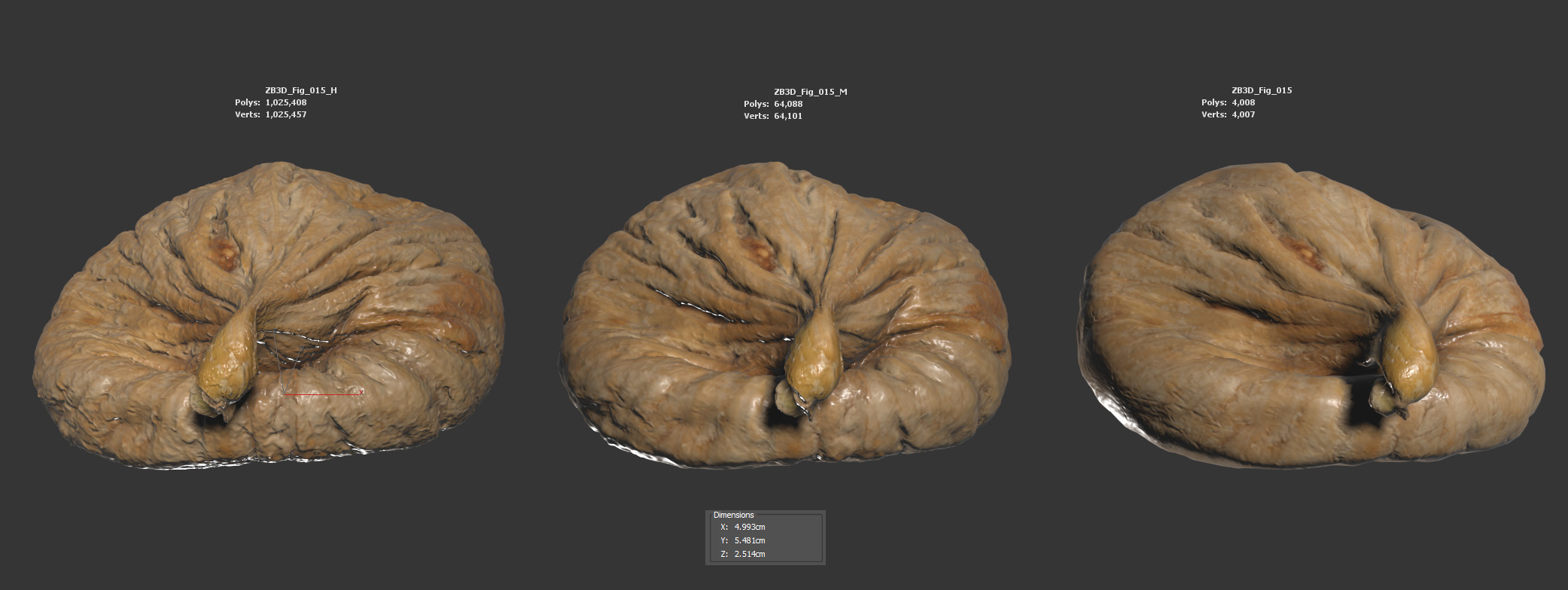The image size is (1568, 590).
Task: Click the ZB3D_Fig_015_M name label
Action: tap(810, 92)
